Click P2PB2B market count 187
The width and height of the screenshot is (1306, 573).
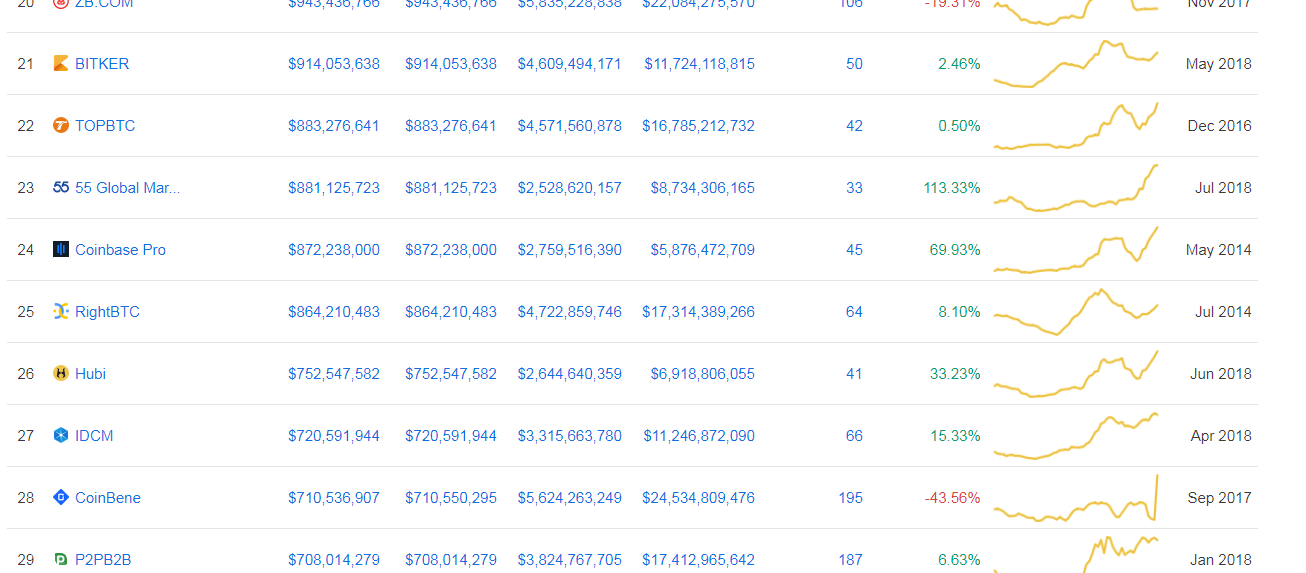(850, 560)
